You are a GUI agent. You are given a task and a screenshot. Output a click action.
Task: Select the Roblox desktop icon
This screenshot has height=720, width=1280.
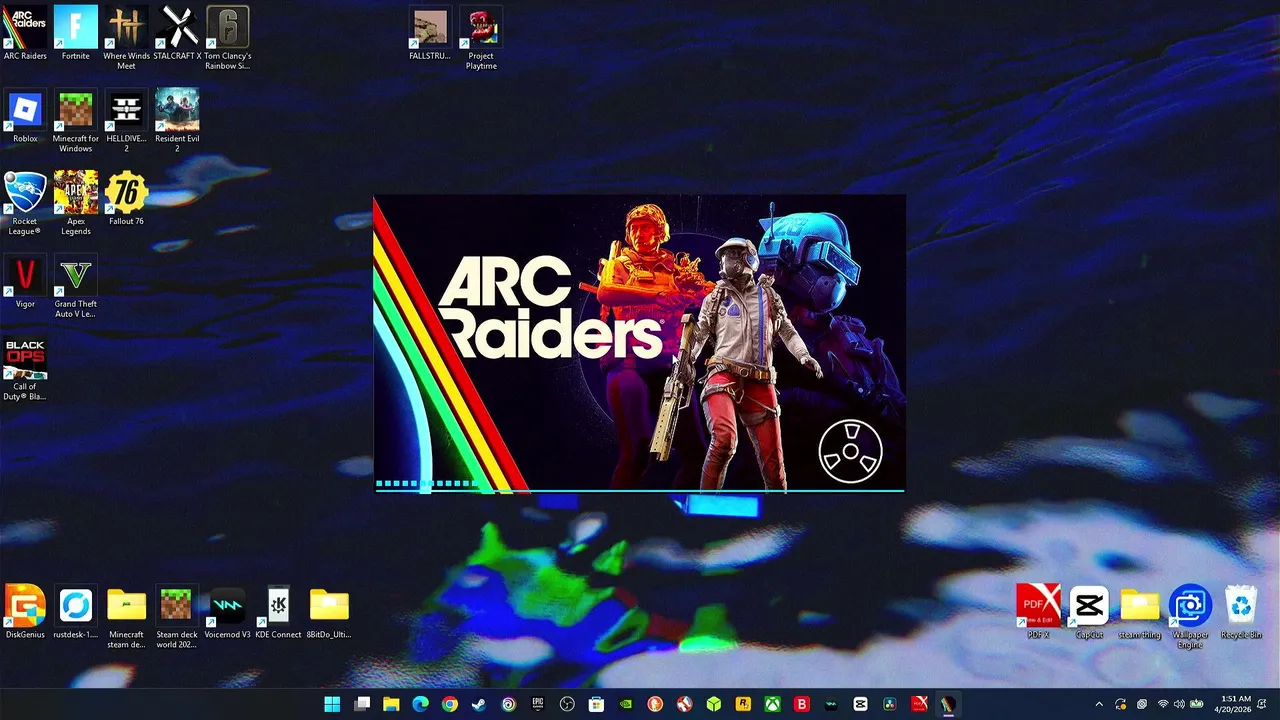[25, 116]
